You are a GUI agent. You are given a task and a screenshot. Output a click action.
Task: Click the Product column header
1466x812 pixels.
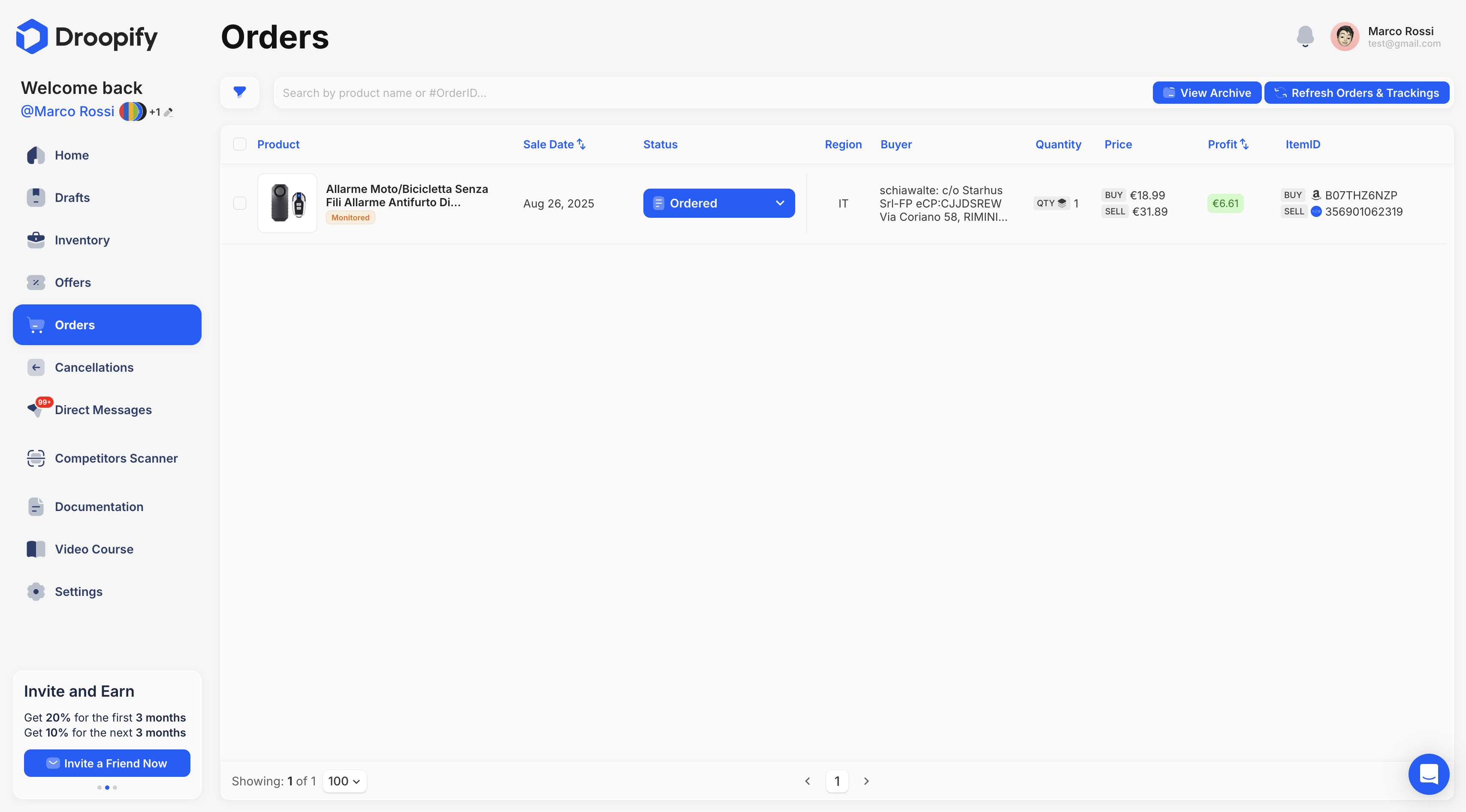pos(278,144)
